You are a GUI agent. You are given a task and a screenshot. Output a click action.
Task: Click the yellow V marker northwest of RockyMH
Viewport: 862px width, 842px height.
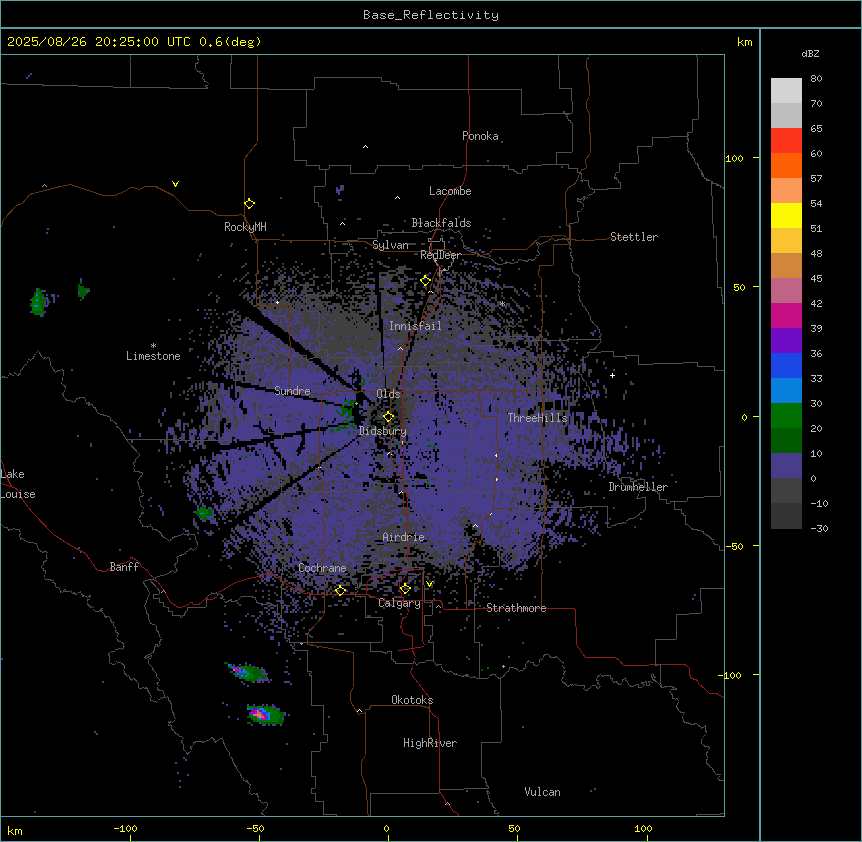pyautogui.click(x=175, y=184)
